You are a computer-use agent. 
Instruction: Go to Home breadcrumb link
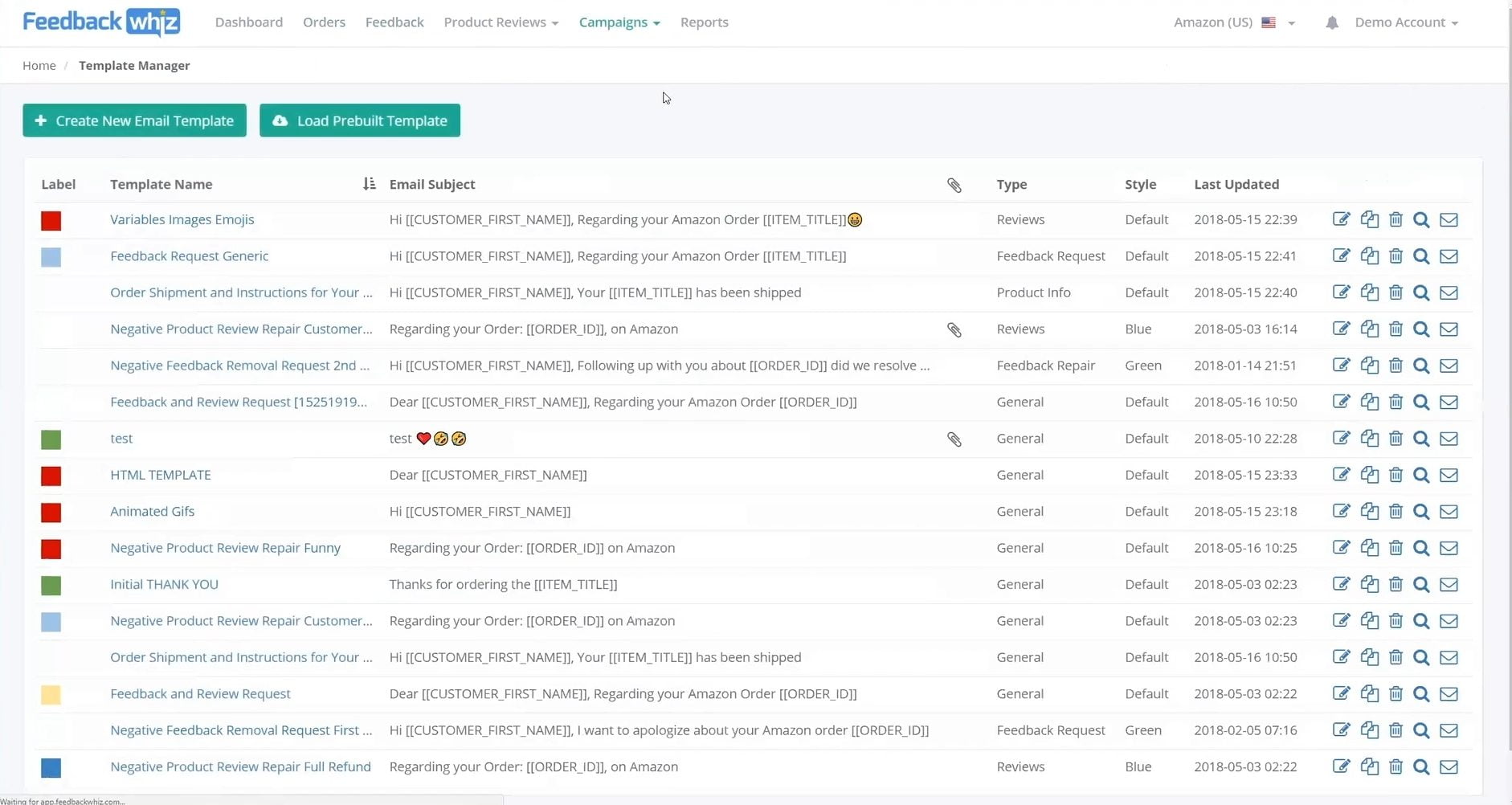(39, 66)
